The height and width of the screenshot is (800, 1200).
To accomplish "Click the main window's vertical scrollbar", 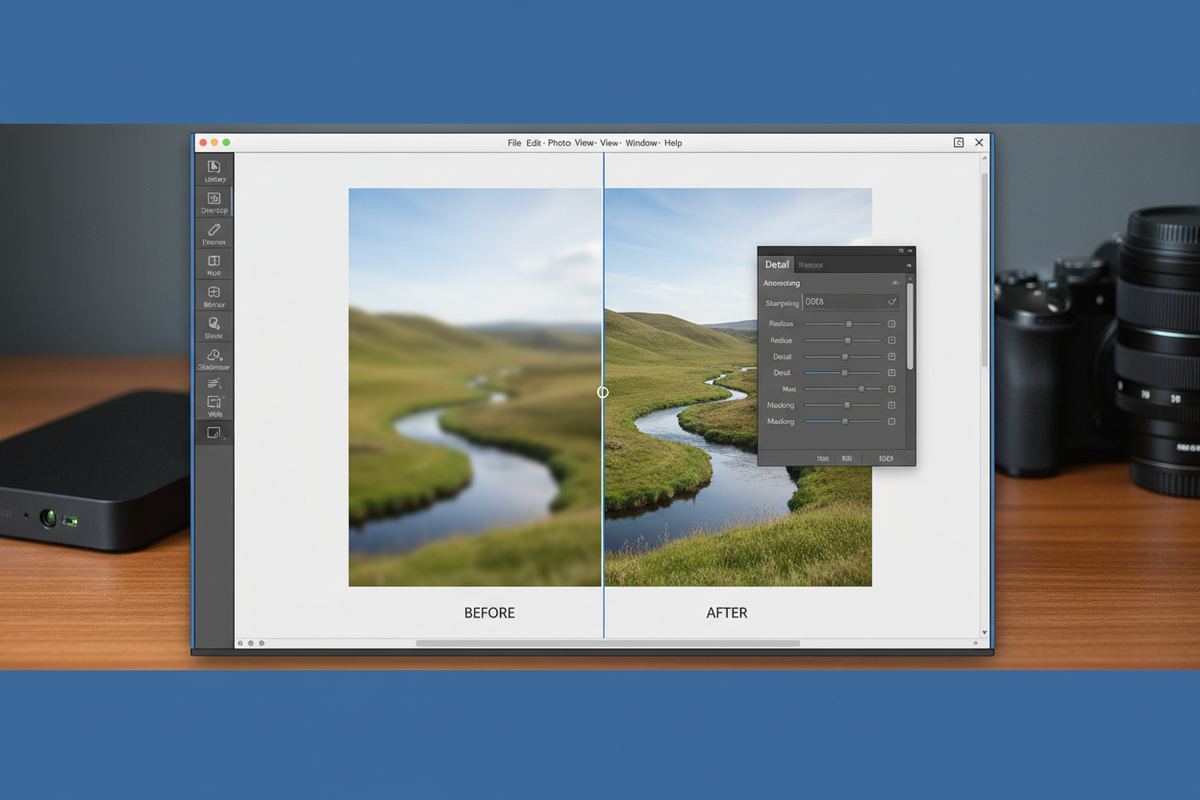I will (985, 270).
